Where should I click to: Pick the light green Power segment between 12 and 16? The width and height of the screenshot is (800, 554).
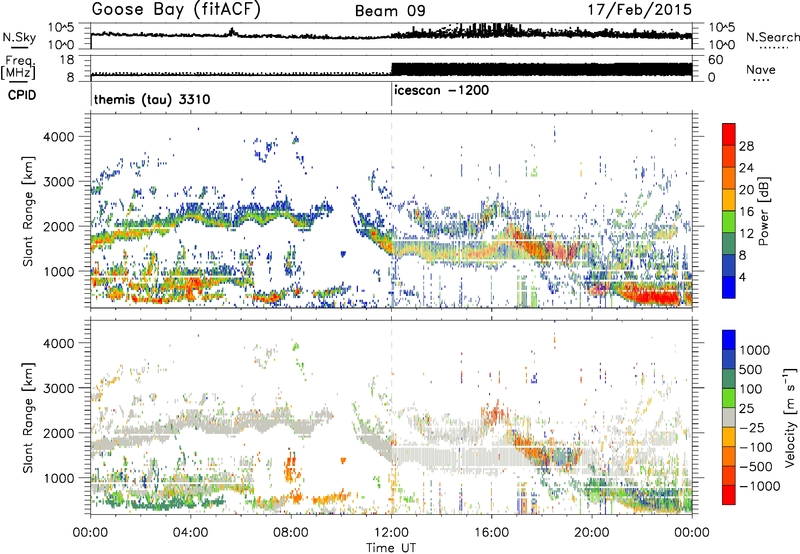pos(729,221)
